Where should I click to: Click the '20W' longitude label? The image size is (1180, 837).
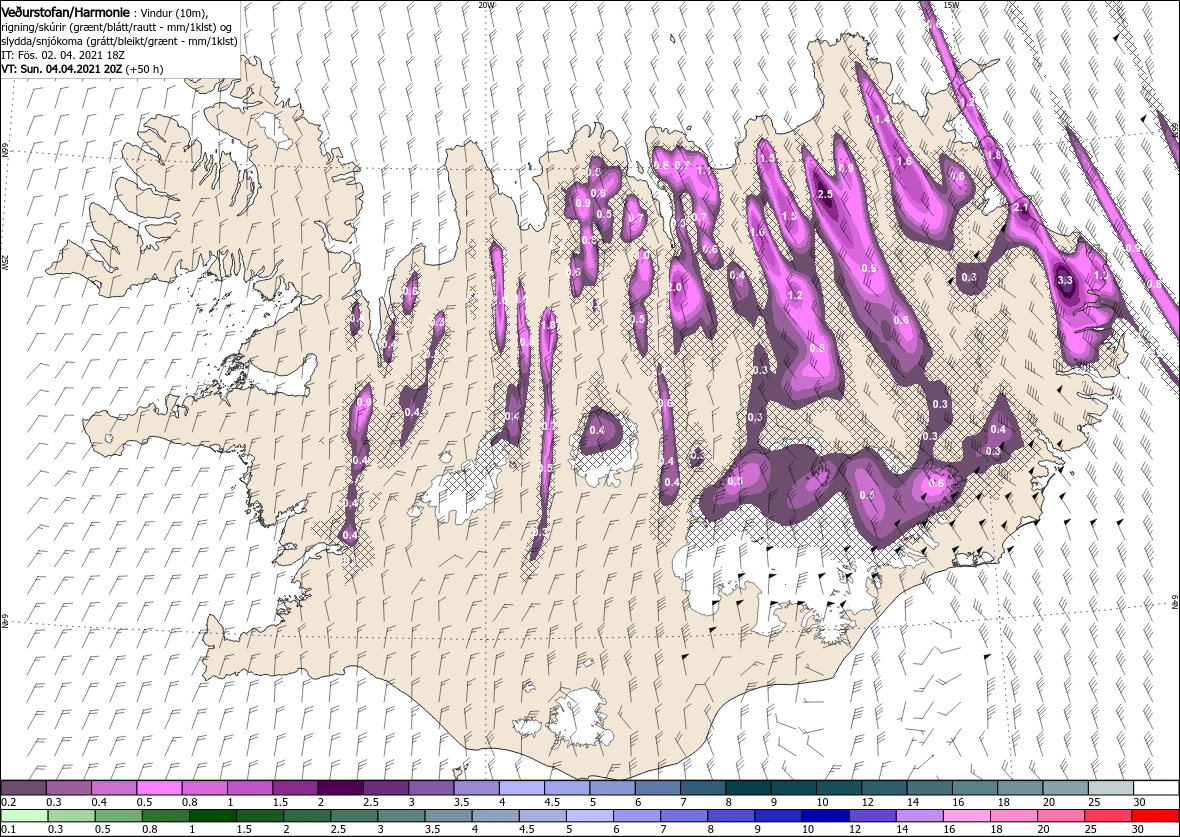click(487, 5)
